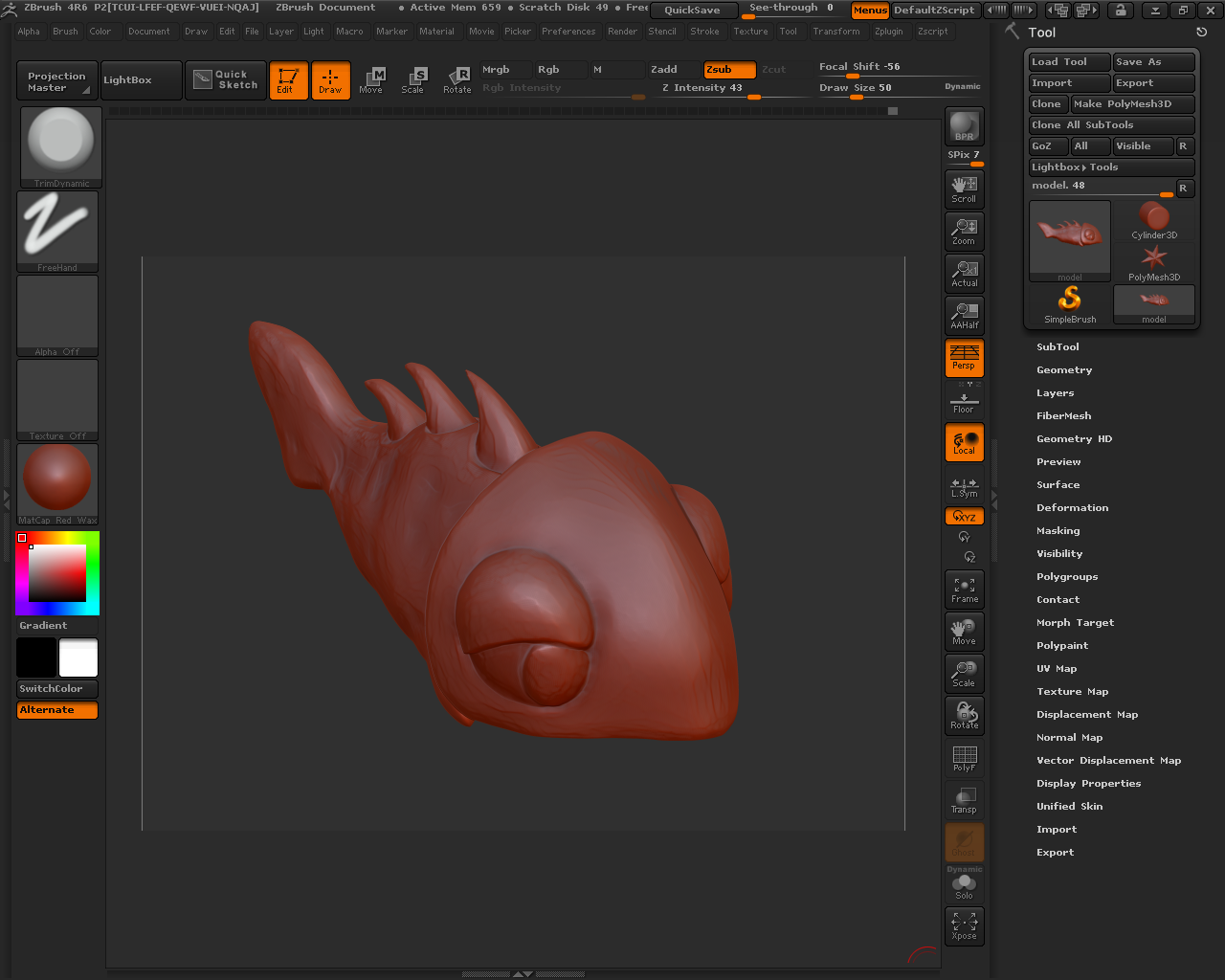
Task: Click the restore icon in Tool panel header
Action: [1202, 32]
